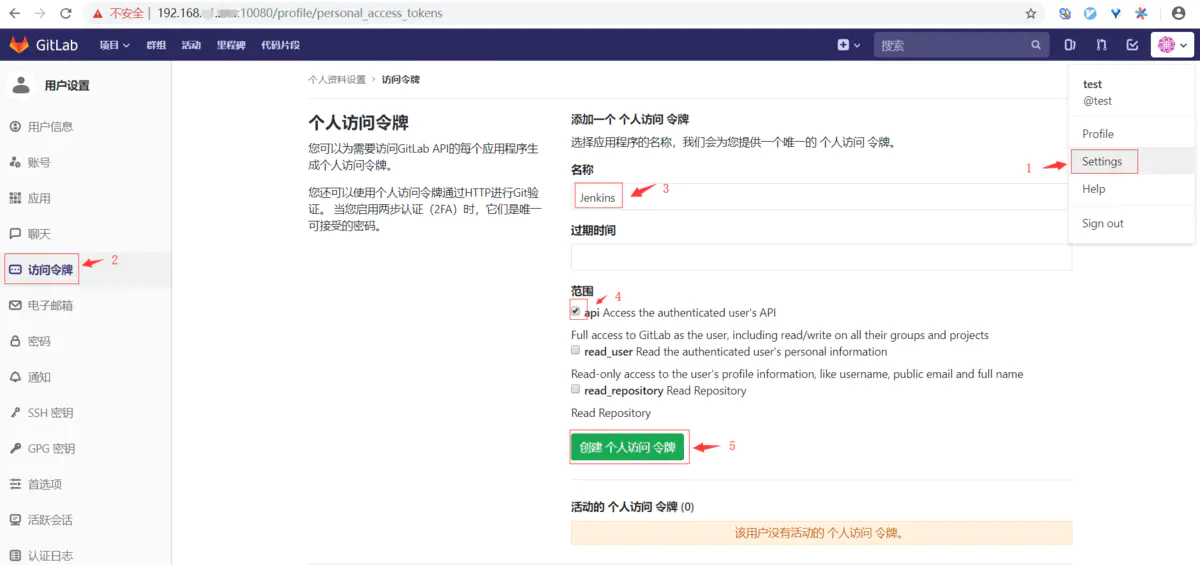Enable the read_user scope checkbox
1200x565 pixels.
click(576, 351)
